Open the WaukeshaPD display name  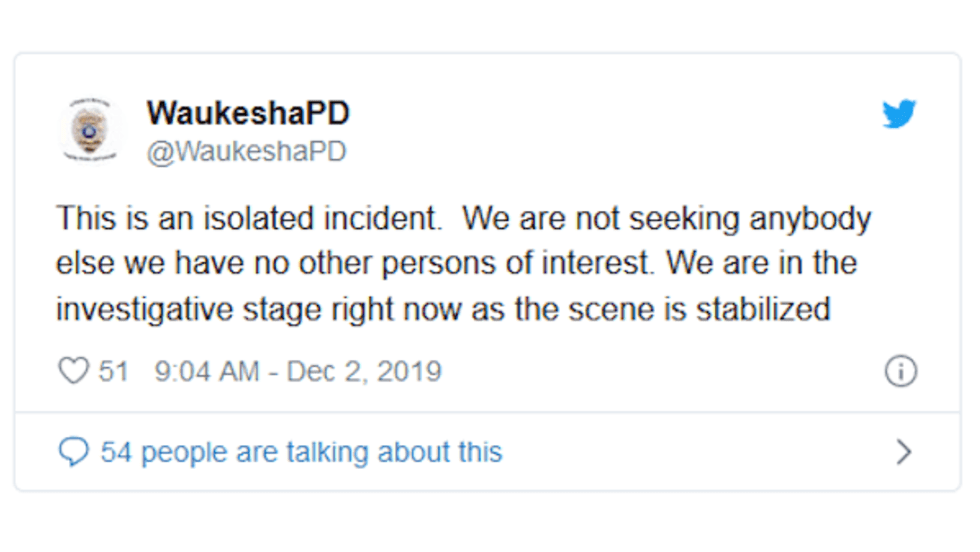(x=247, y=114)
